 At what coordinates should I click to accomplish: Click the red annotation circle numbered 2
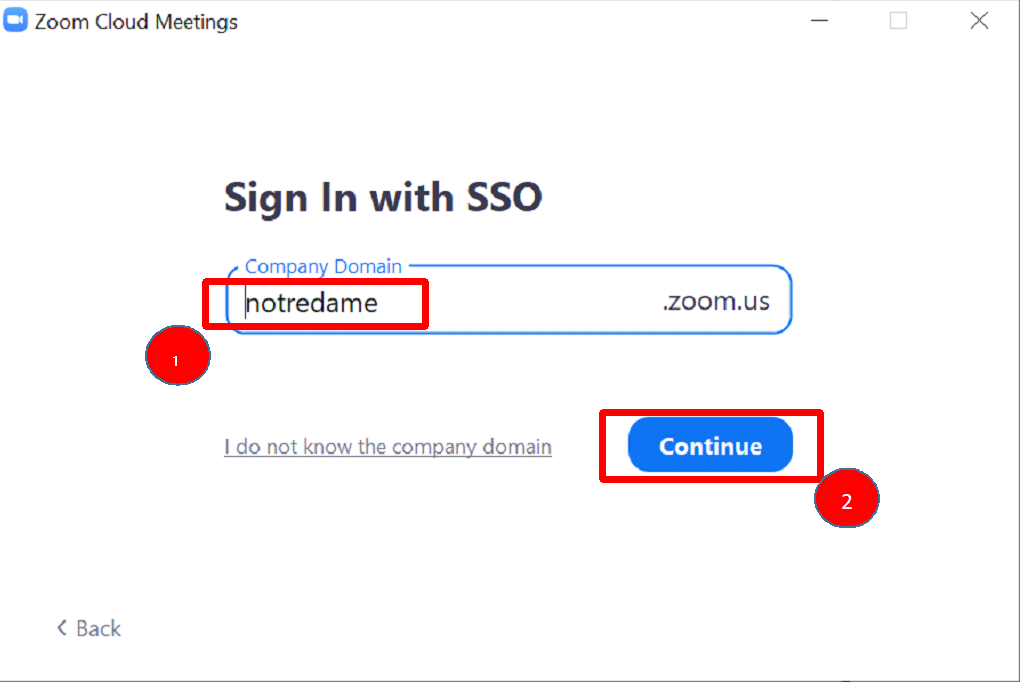tap(846, 500)
